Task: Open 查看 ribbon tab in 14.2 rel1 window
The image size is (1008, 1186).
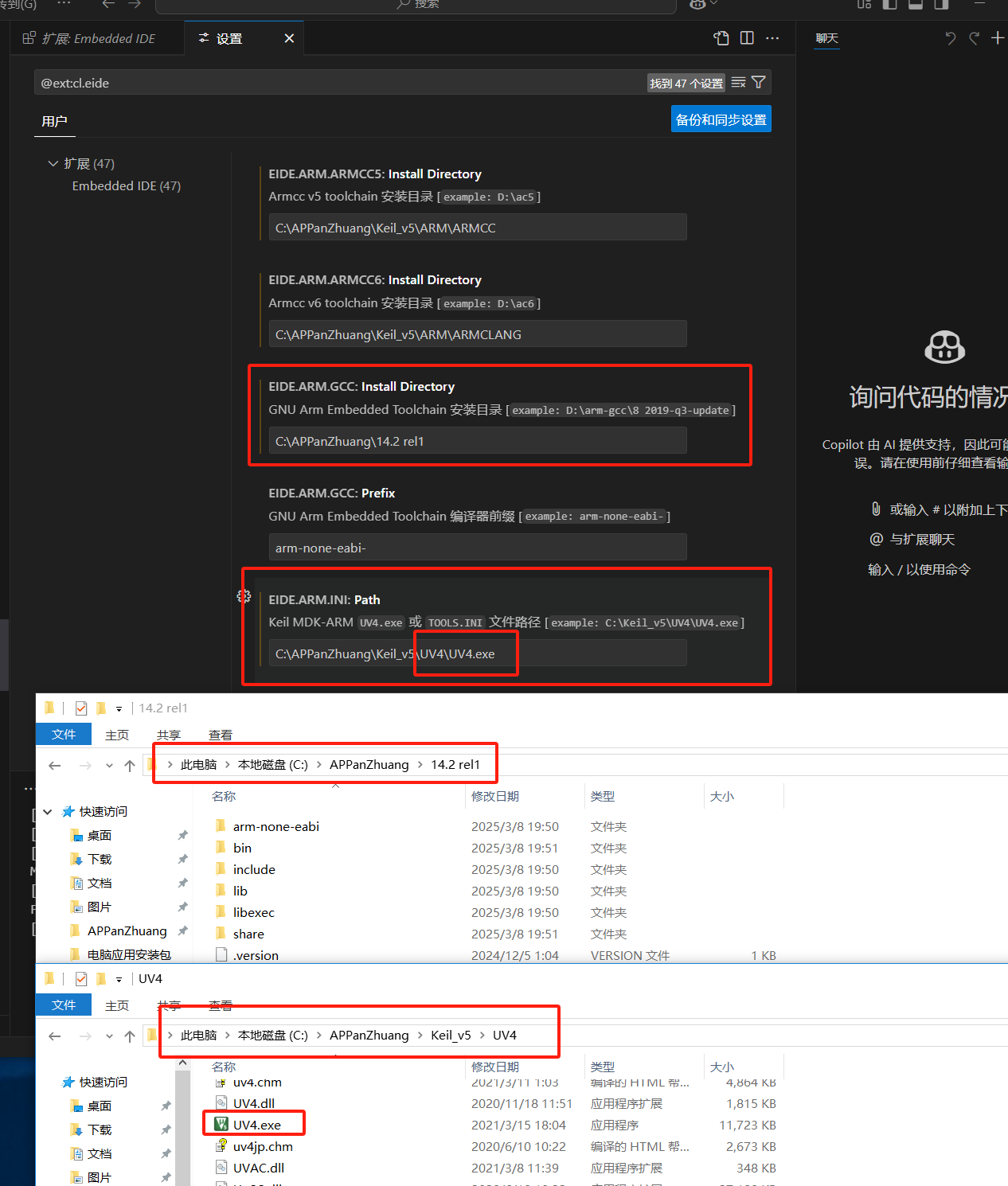Action: click(221, 735)
